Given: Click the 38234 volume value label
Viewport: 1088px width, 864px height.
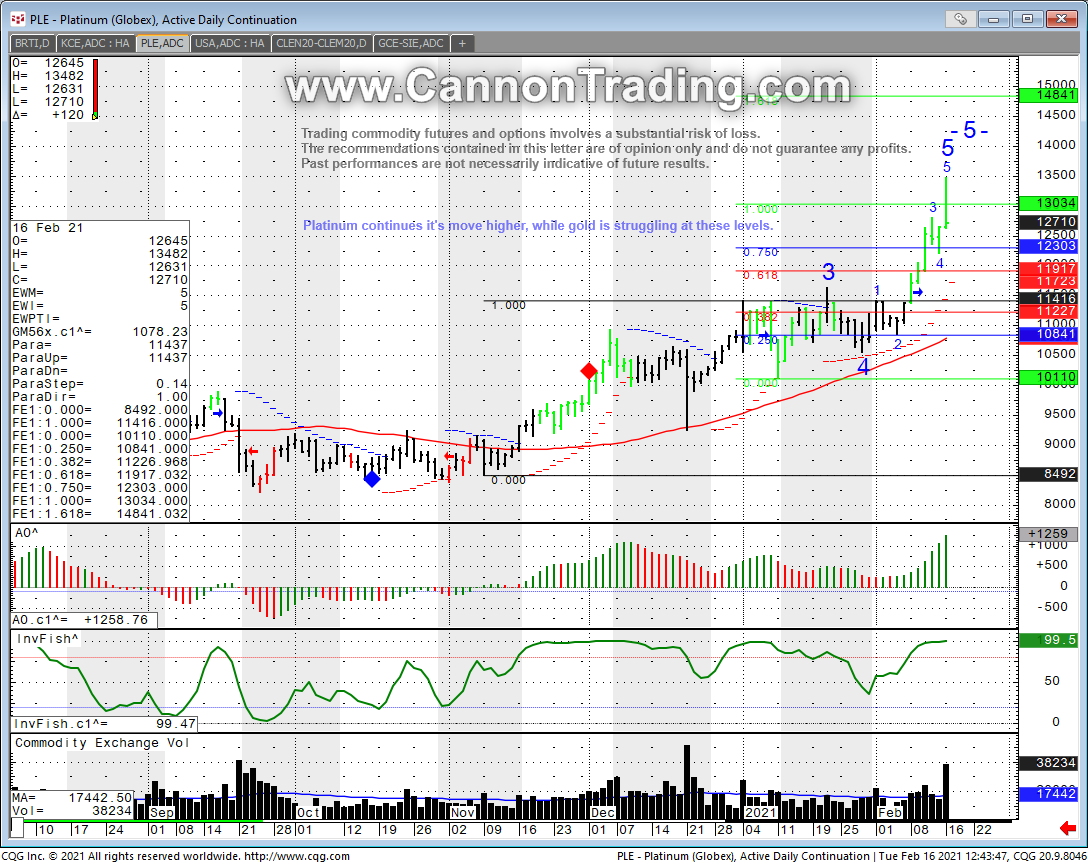Looking at the screenshot, I should point(1048,762).
